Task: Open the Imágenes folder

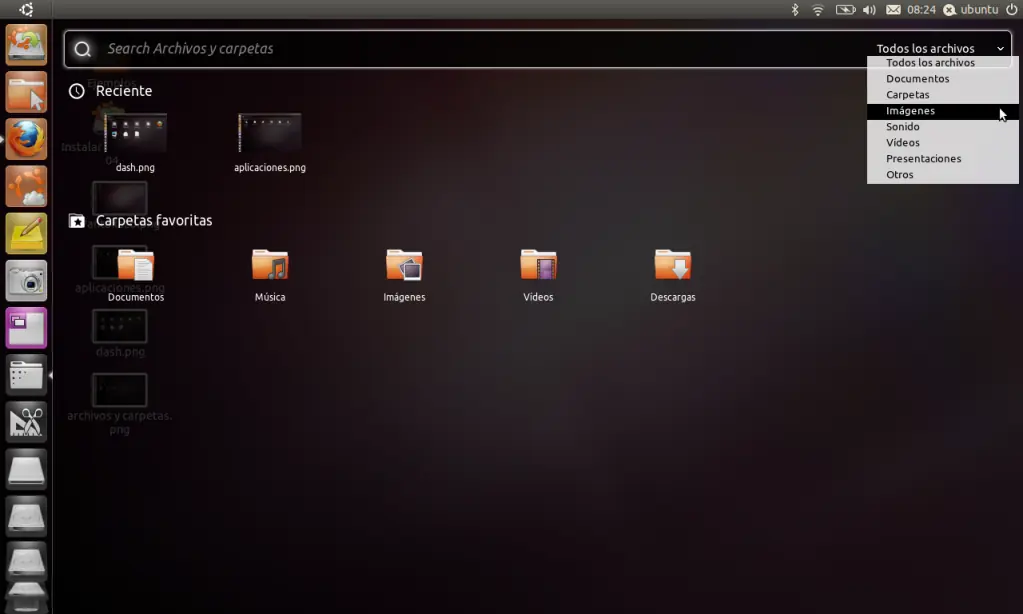Action: pos(403,267)
